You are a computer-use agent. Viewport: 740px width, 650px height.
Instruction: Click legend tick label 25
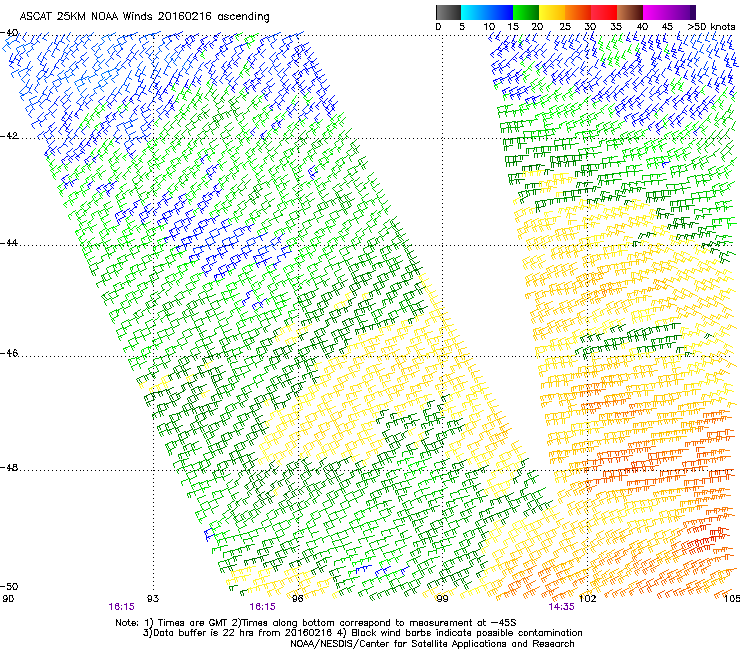coord(565,27)
